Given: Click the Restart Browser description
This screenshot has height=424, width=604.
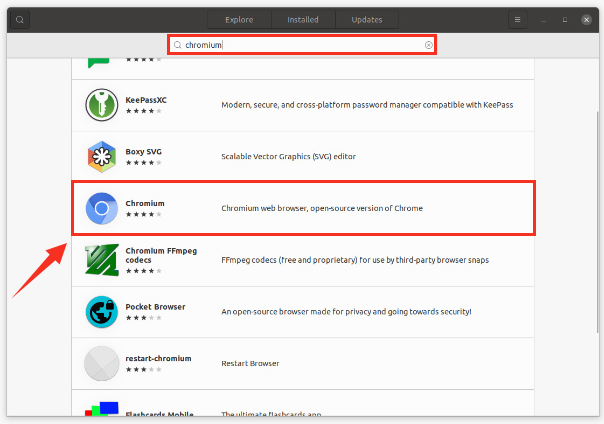Looking at the screenshot, I should (x=250, y=364).
